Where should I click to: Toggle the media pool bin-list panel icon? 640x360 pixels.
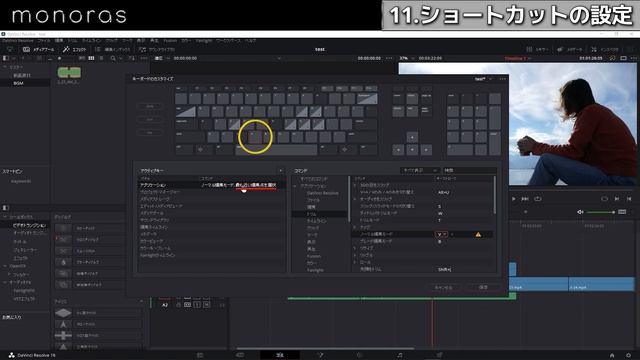click(x=6, y=58)
